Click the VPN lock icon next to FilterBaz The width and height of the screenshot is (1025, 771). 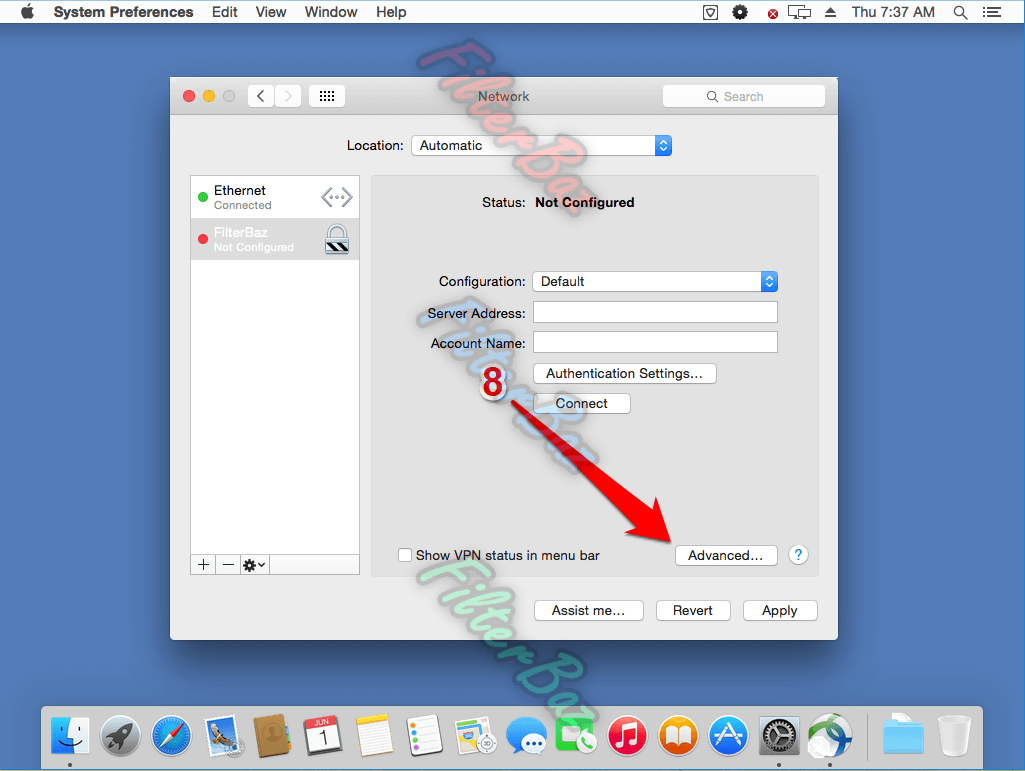click(337, 239)
